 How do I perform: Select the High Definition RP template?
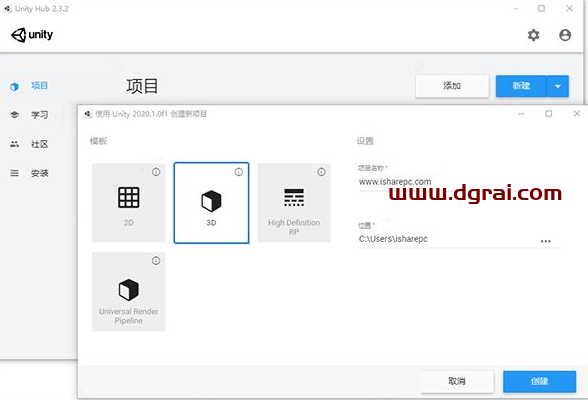tap(294, 203)
